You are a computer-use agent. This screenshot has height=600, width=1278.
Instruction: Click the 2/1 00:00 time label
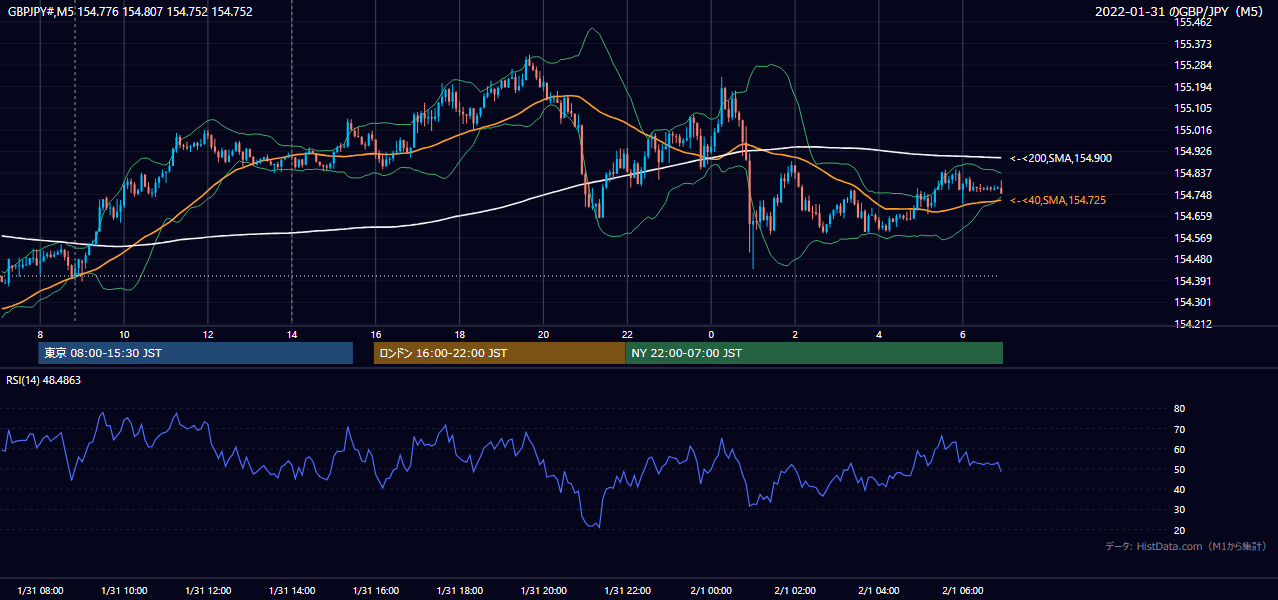click(711, 591)
